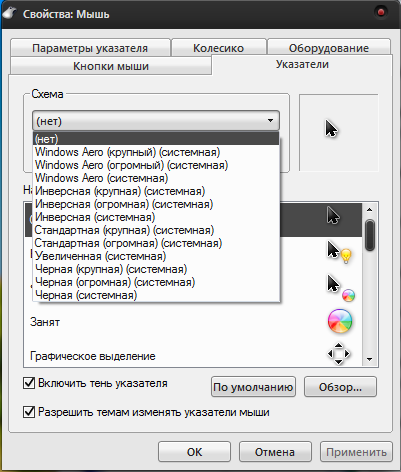Image resolution: width=401 pixels, height=472 pixels.
Task: Close the dialog with the red button
Action: point(381,12)
